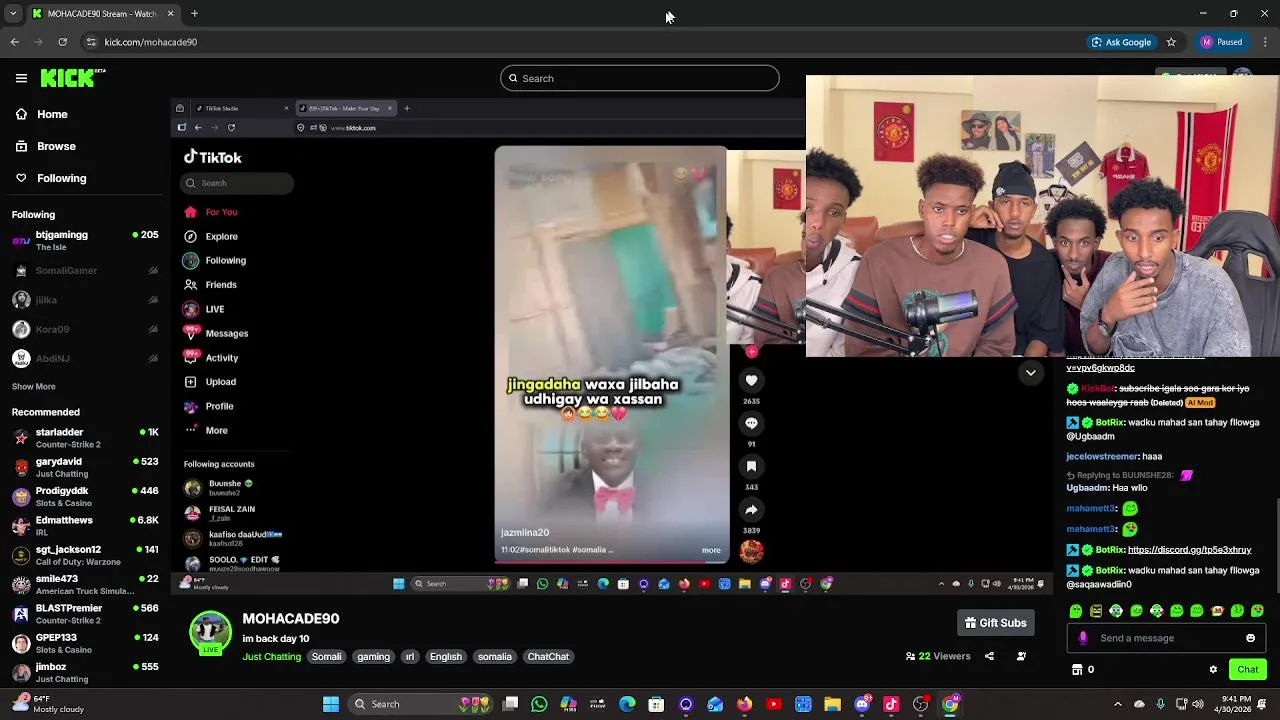The image size is (1280, 720).
Task: Open Chrome three-dot menu
Action: (x=1265, y=42)
